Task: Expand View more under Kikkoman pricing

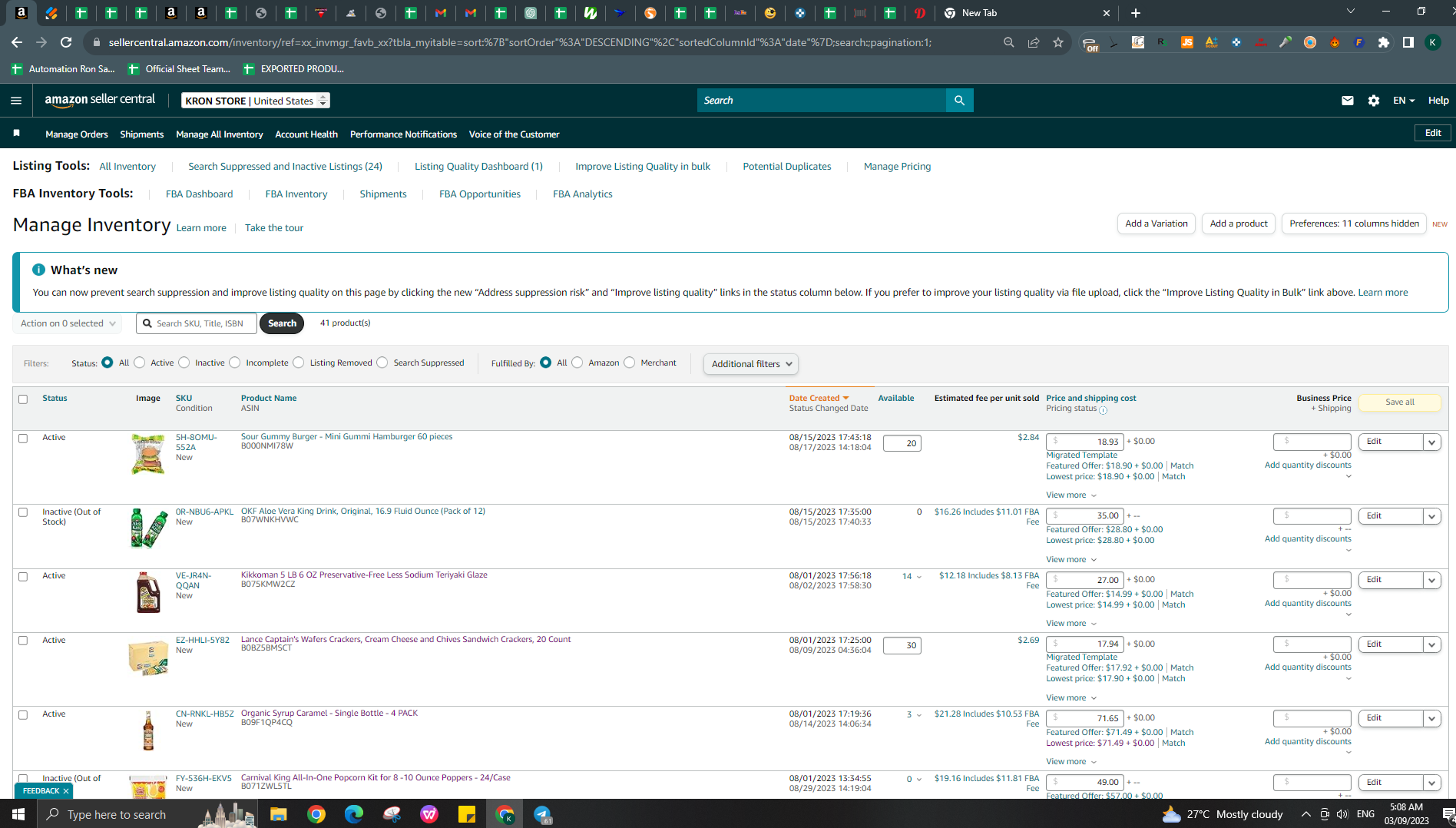Action: [x=1071, y=624]
